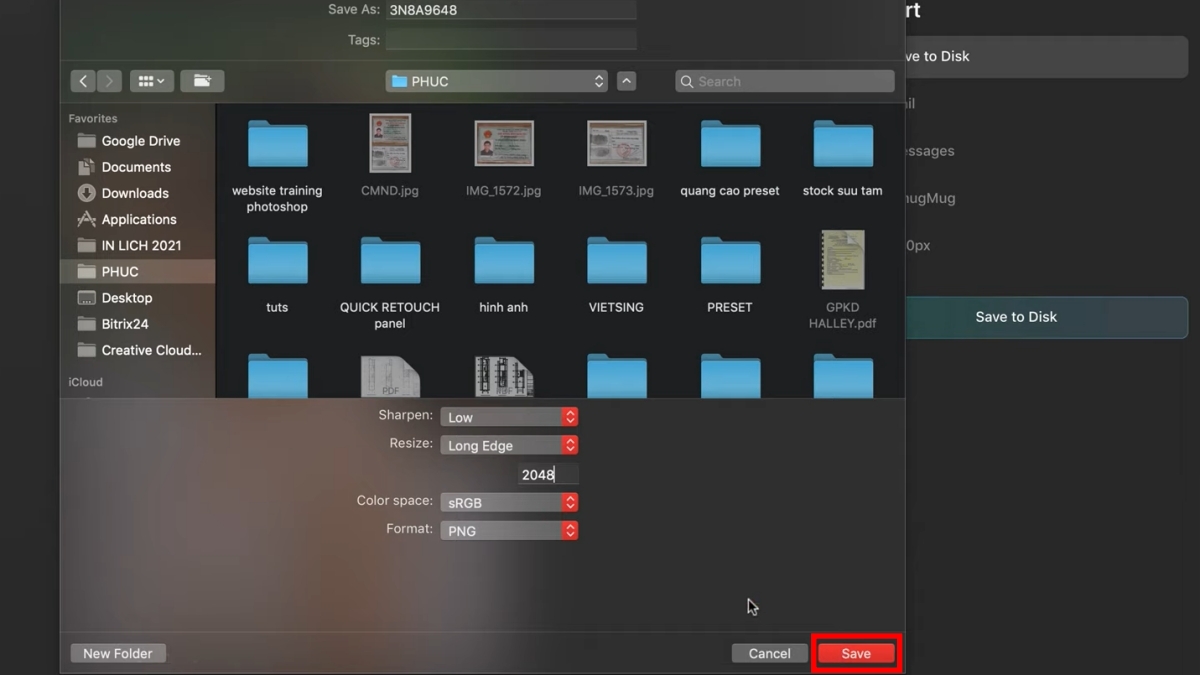Go back with the left arrow button
1200x675 pixels.
tap(83, 81)
